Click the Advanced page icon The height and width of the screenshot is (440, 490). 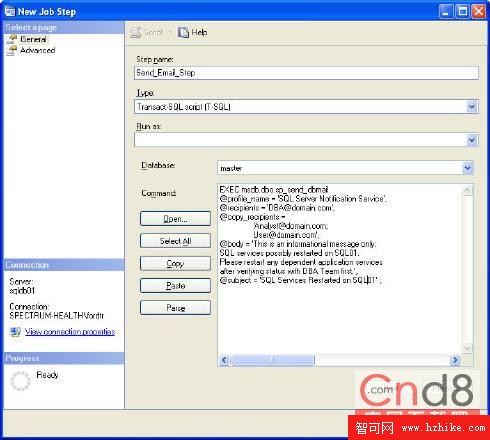(12, 50)
